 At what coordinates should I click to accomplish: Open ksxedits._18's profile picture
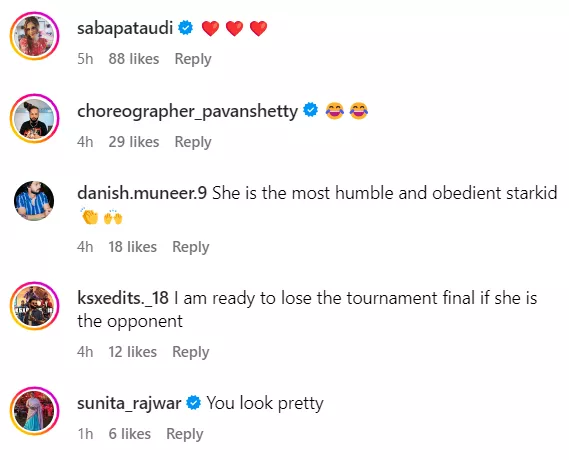click(x=34, y=306)
